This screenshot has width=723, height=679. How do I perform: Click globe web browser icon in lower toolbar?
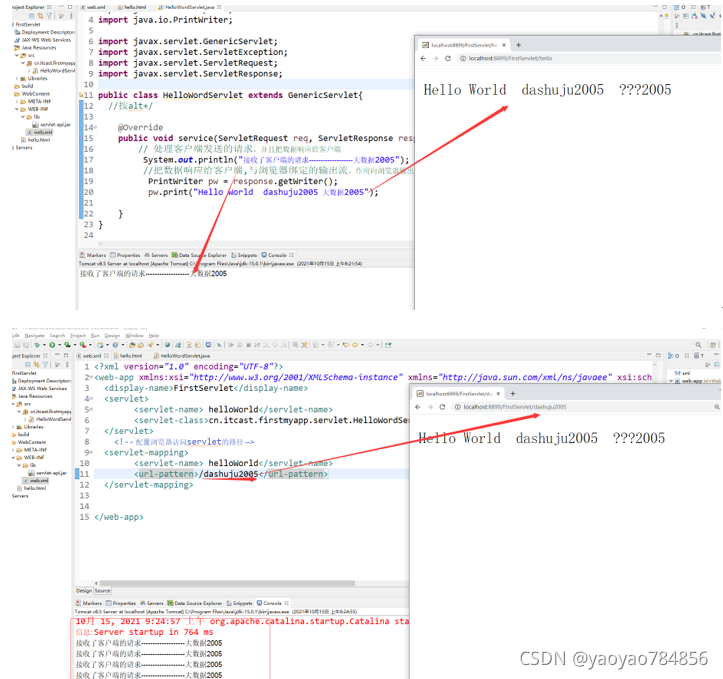pyautogui.click(x=167, y=345)
